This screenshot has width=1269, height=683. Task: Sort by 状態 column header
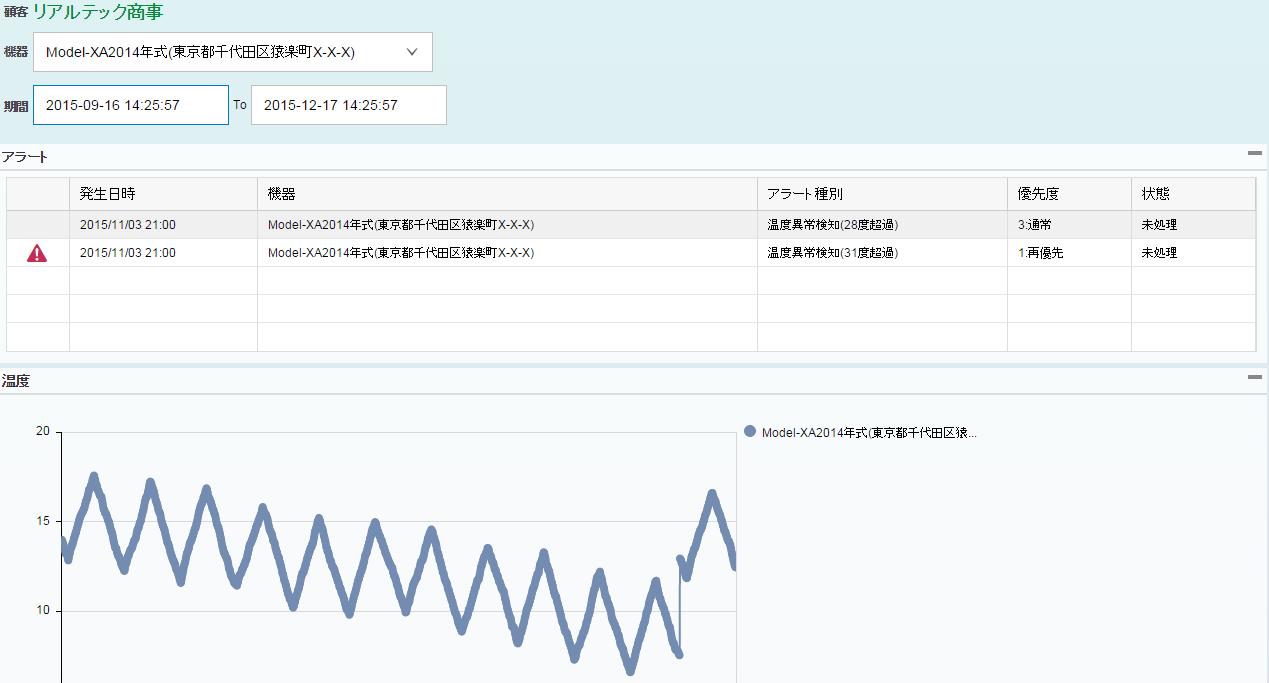click(1193, 194)
